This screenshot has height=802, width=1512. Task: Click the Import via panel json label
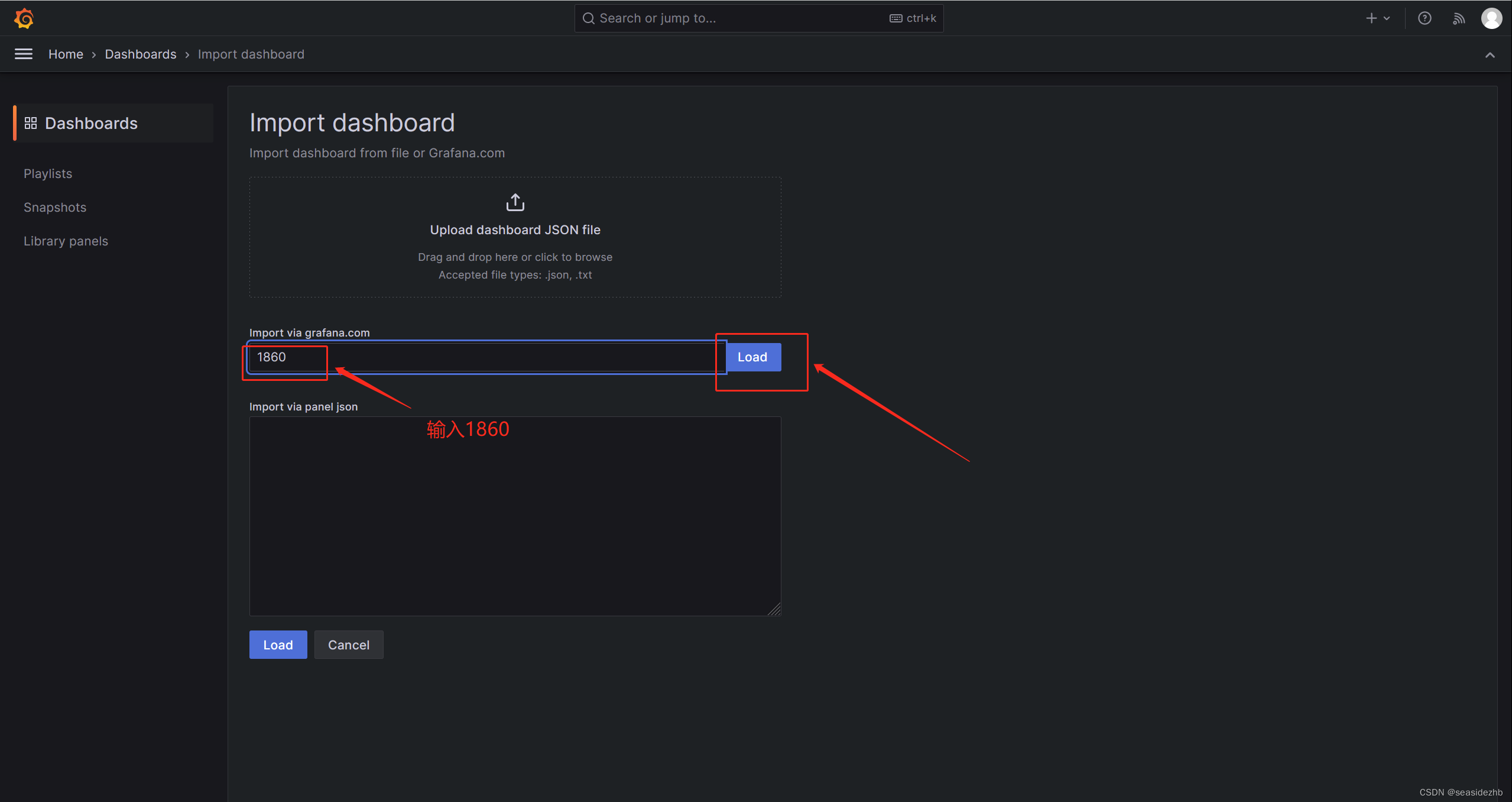point(304,407)
